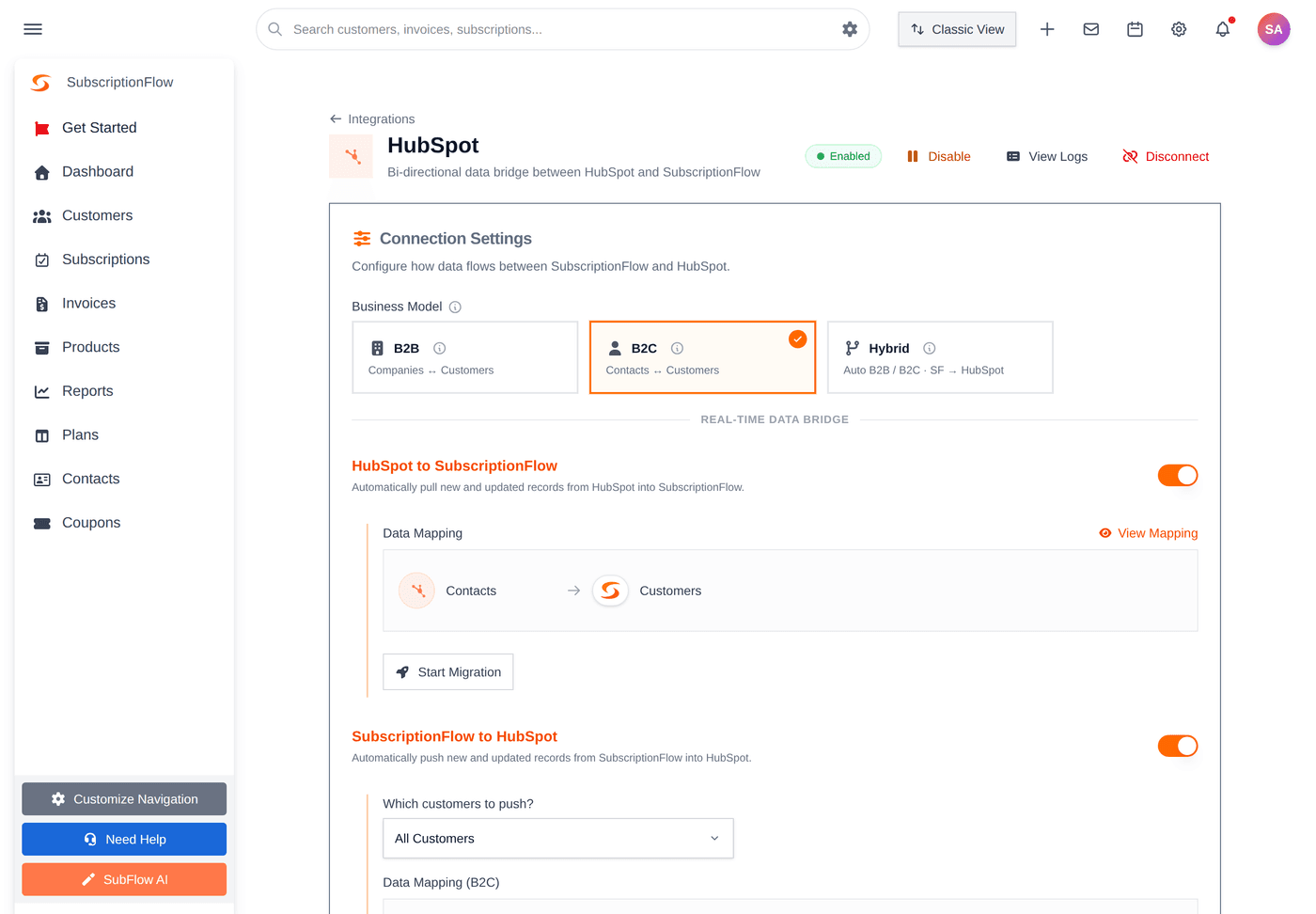
Task: Switch to Classic View
Action: (x=957, y=29)
